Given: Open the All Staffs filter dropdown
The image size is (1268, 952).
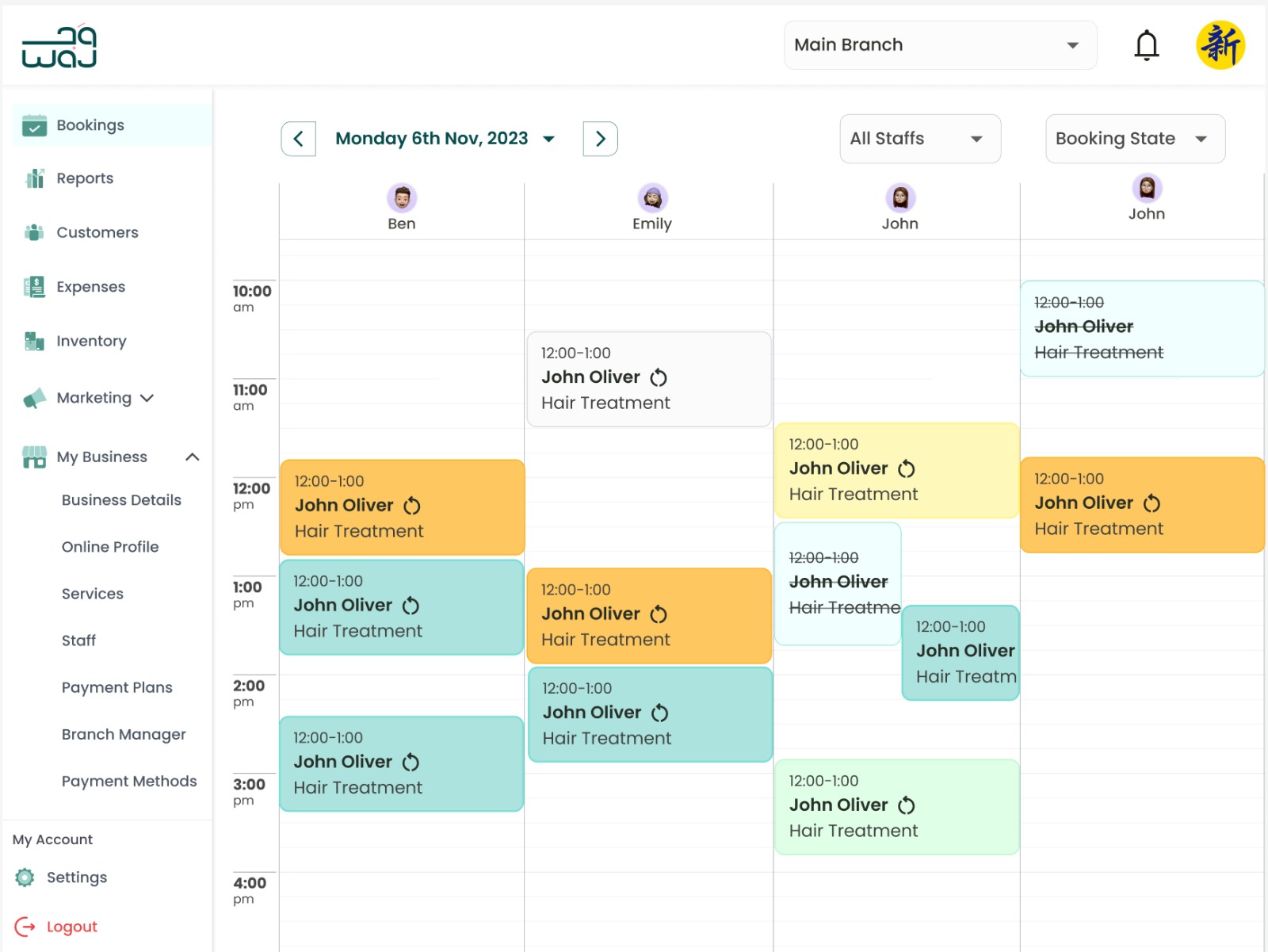Looking at the screenshot, I should (919, 139).
